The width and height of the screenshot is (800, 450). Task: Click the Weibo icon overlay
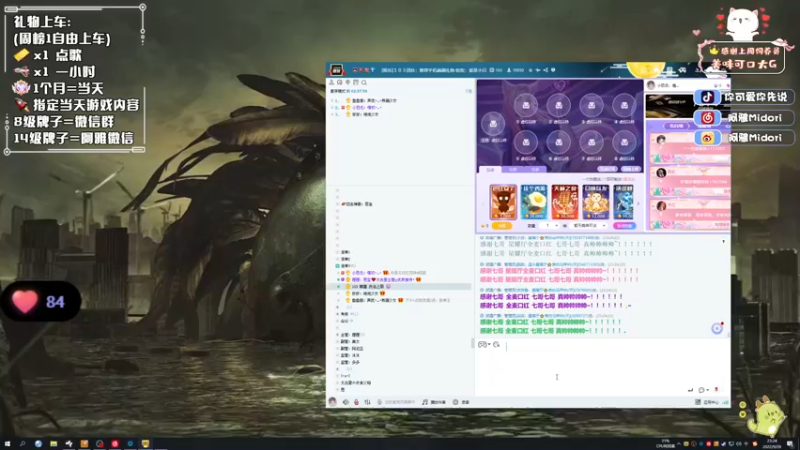point(707,138)
